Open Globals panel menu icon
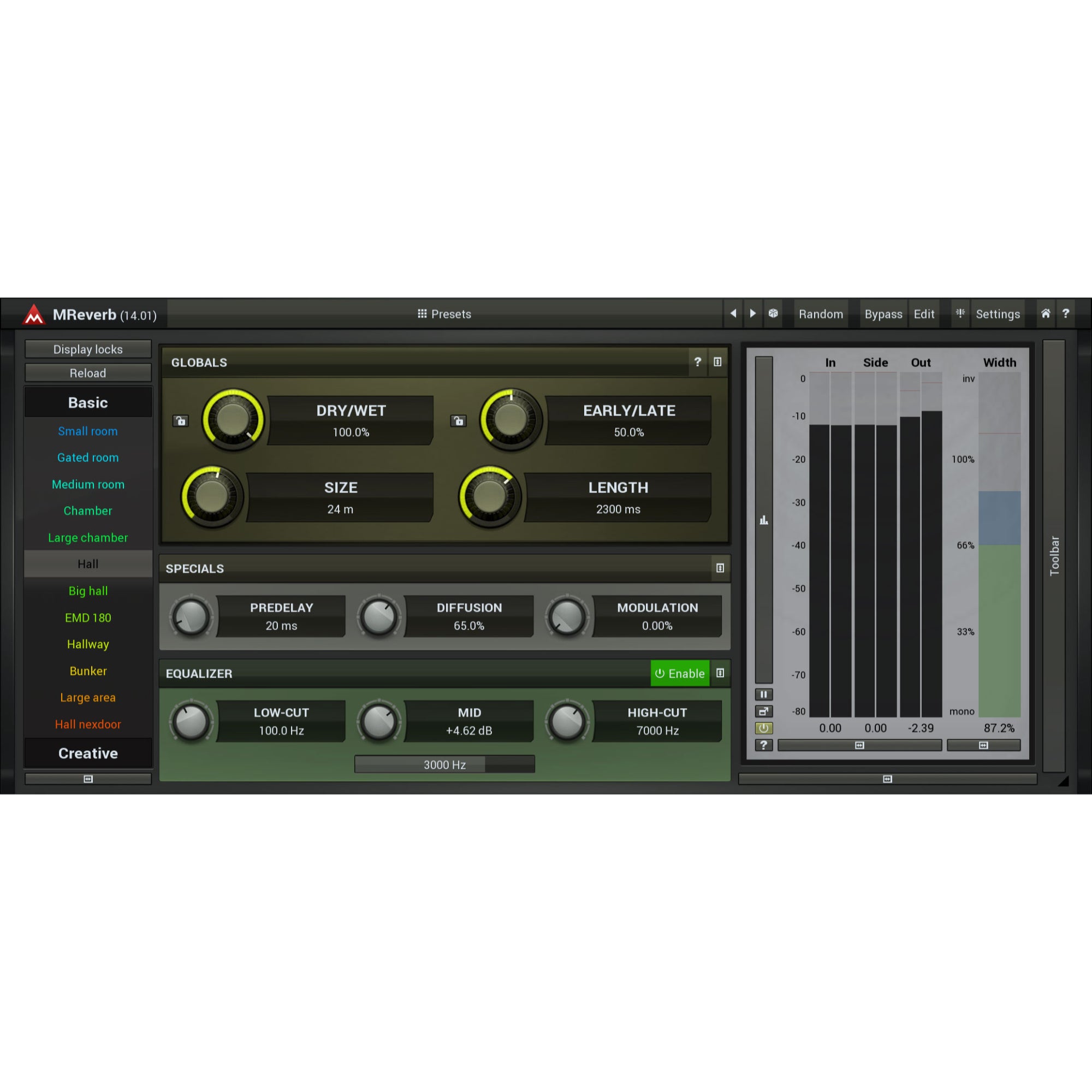Viewport: 1092px width, 1092px height. [x=717, y=363]
